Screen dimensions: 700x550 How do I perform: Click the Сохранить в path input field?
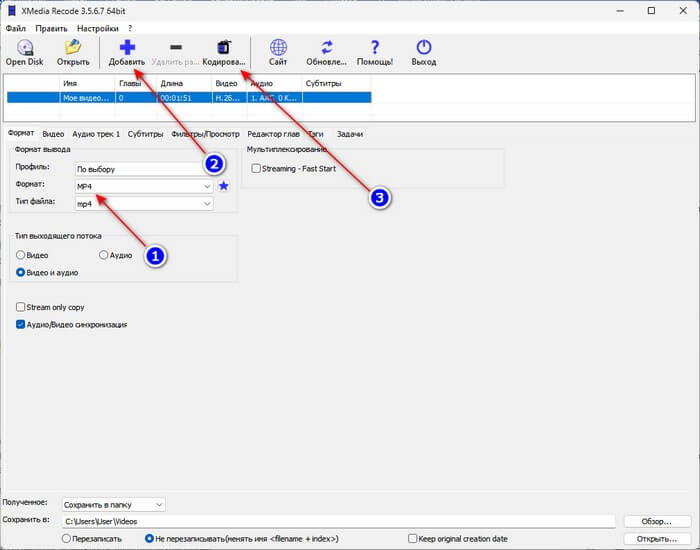337,521
